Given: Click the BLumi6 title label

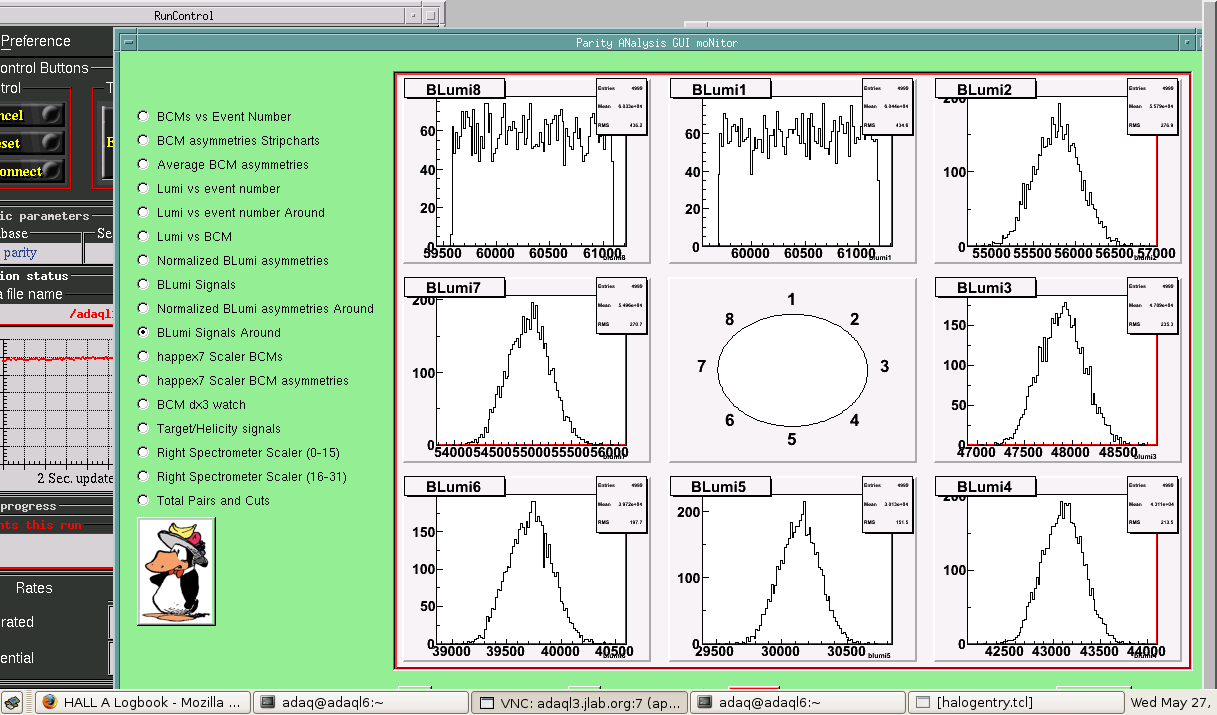Looking at the screenshot, I should click(455, 487).
